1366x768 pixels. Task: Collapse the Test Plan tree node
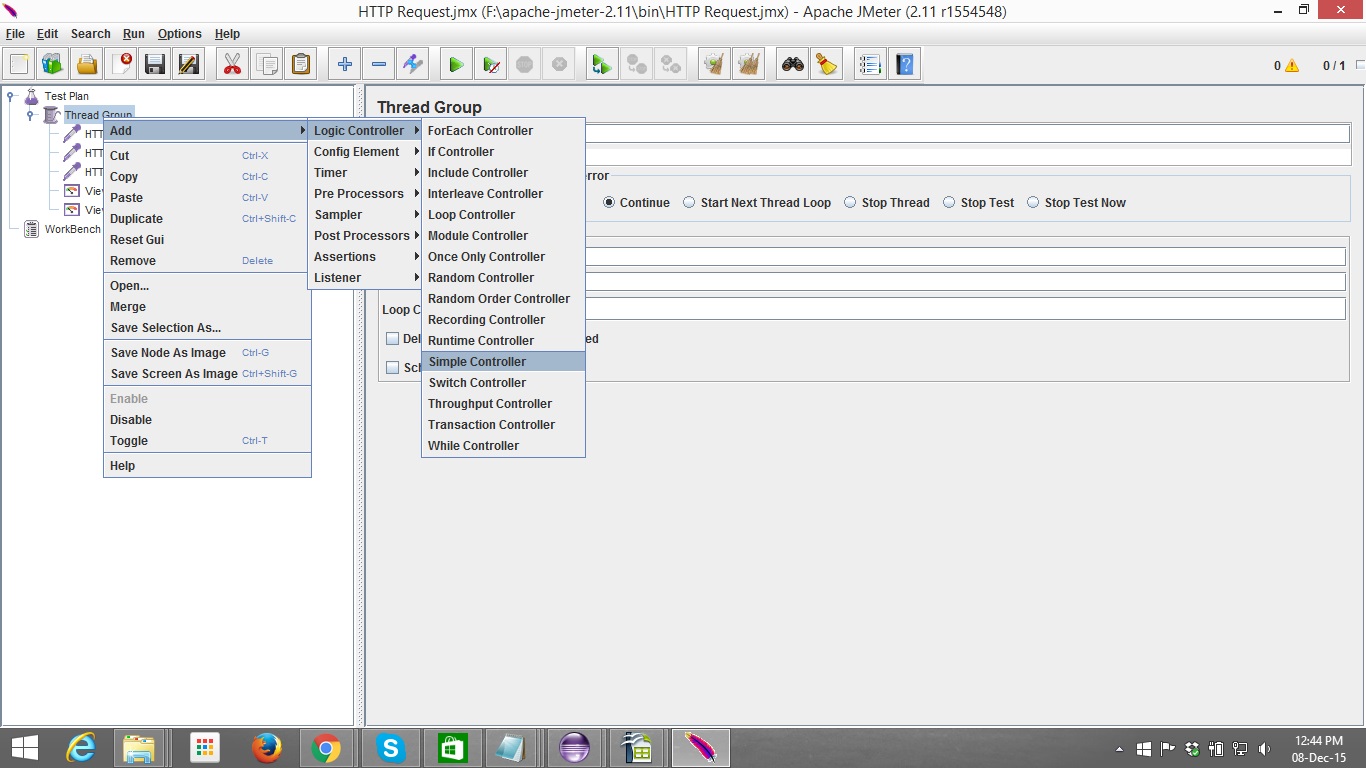click(x=11, y=96)
